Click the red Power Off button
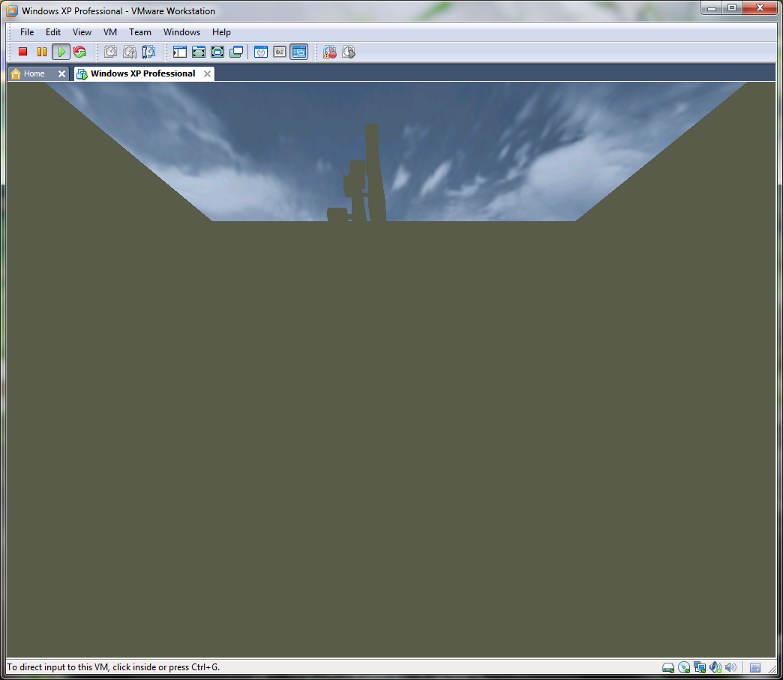783x680 pixels. 23,51
